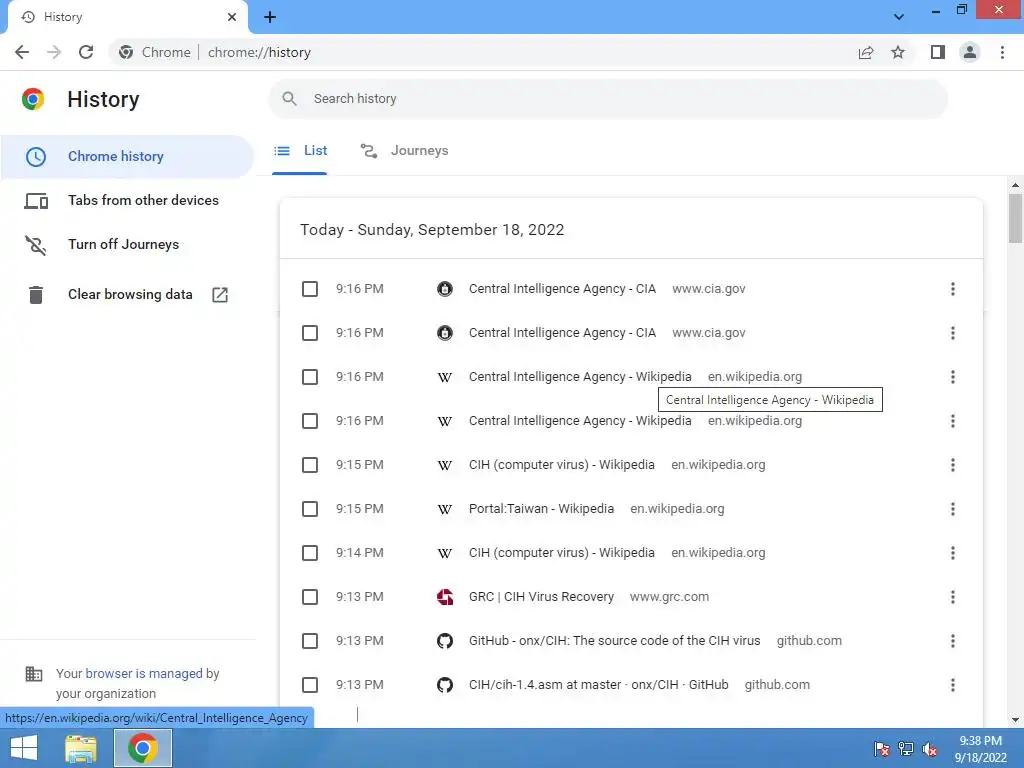The image size is (1024, 768).
Task: Switch to the Journeys tab
Action: [404, 151]
